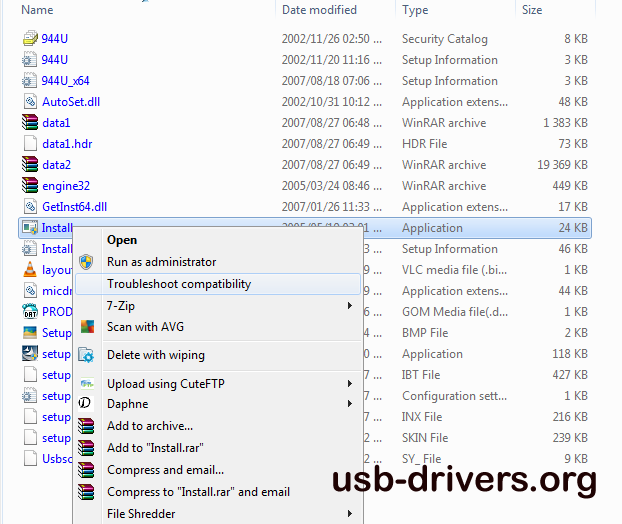Click the shield icon beside Run as administrator

click(86, 262)
